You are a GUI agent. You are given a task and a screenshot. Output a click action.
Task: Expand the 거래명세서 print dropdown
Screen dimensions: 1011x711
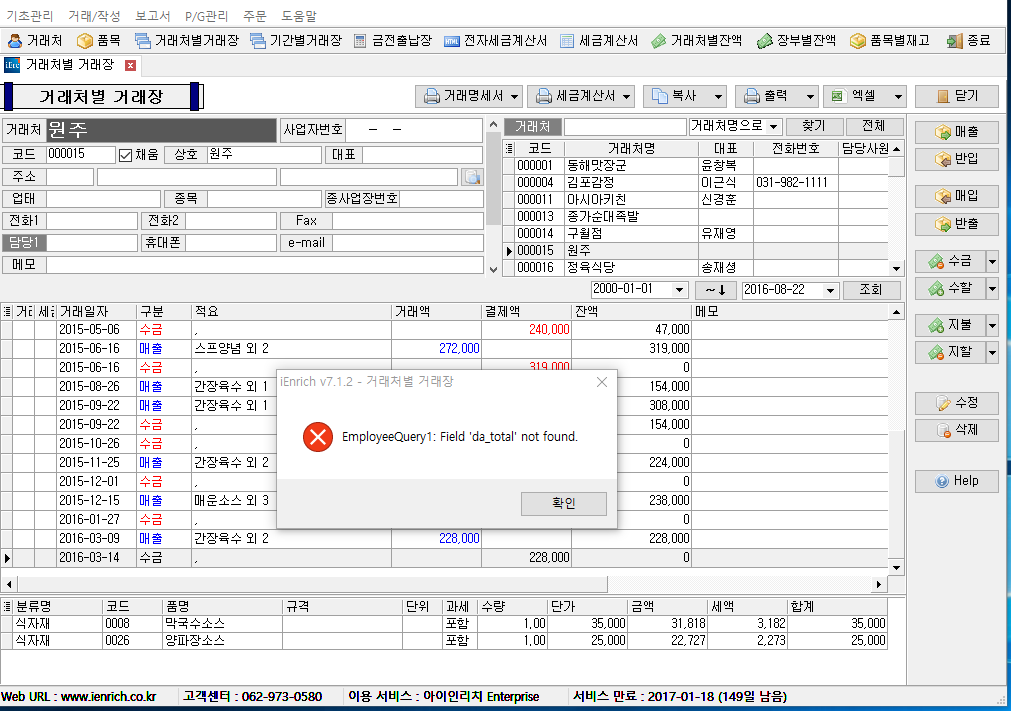click(515, 97)
